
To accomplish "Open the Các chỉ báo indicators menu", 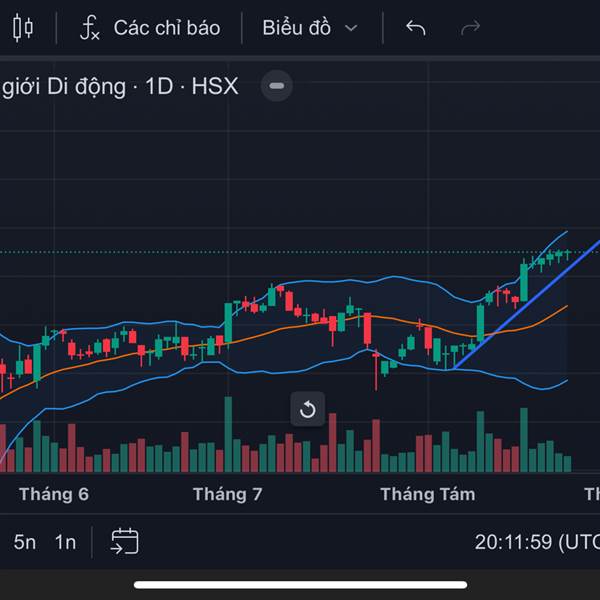I will point(150,28).
